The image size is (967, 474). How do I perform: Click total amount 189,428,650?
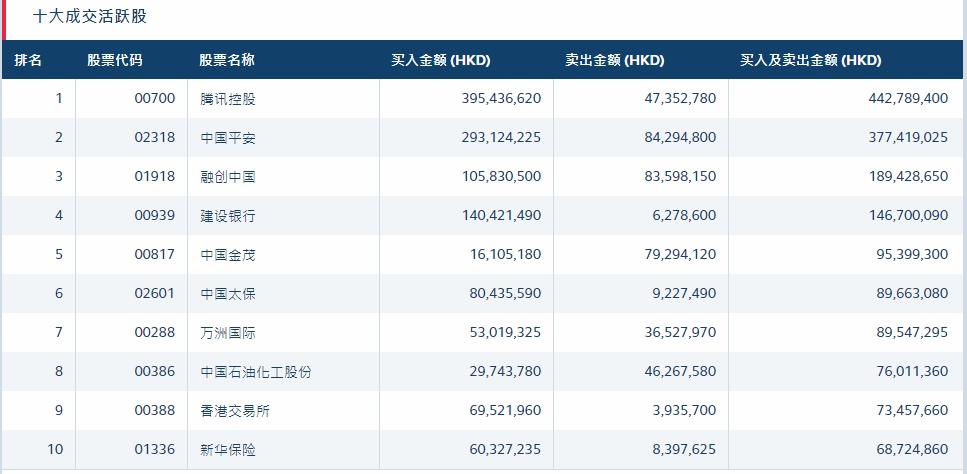(x=908, y=176)
